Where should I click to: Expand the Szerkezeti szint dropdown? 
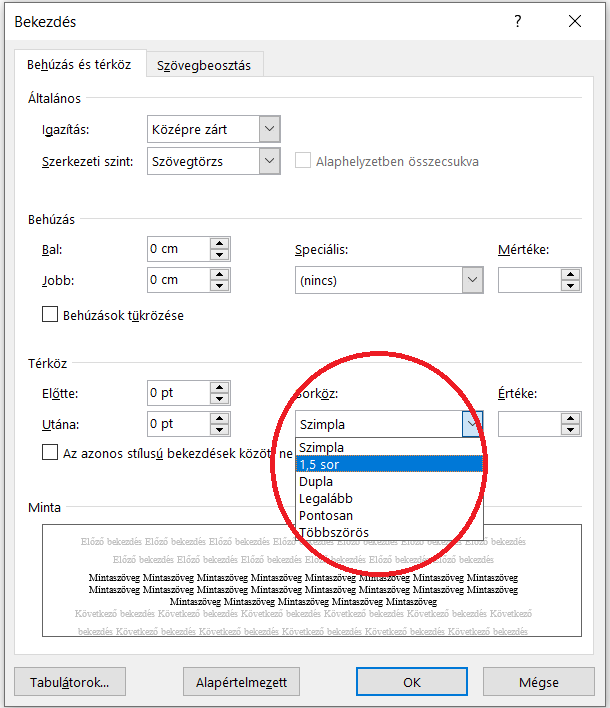[268, 161]
